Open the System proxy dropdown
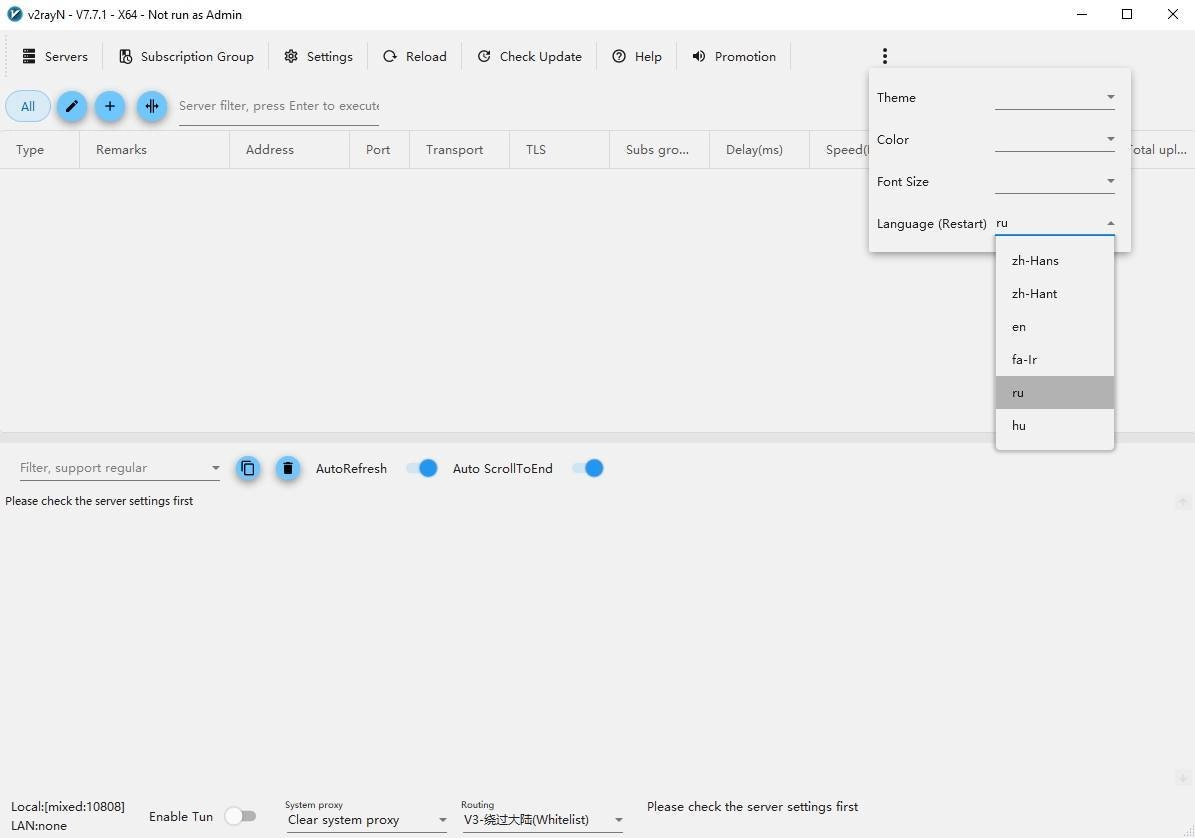Image resolution: width=1195 pixels, height=838 pixels. (x=367, y=820)
